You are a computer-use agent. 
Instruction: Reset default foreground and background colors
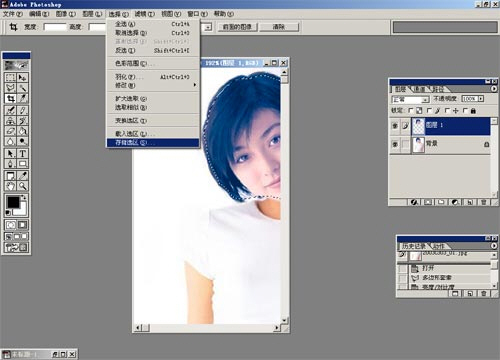click(8, 213)
